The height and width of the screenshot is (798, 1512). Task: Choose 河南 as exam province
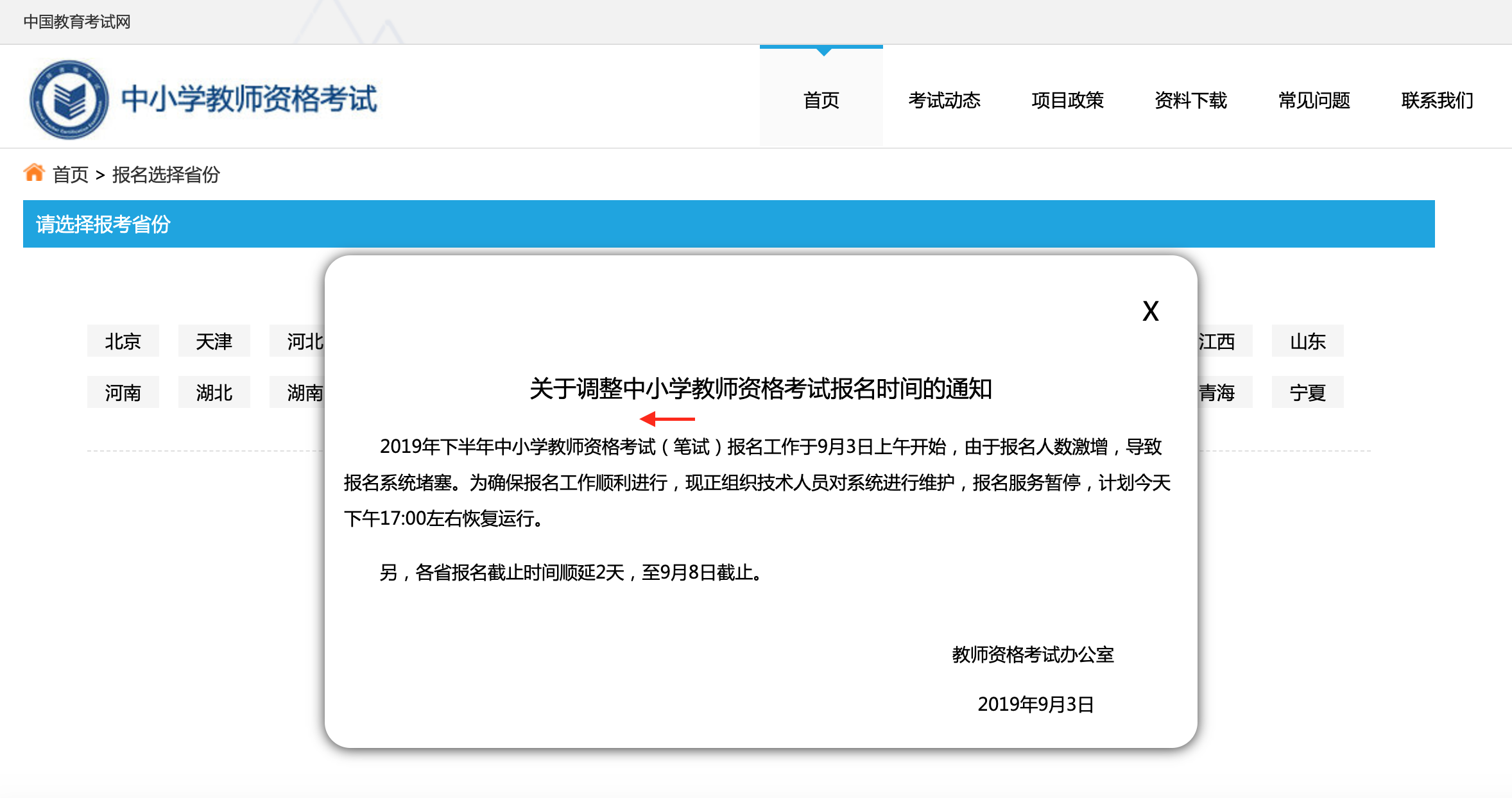[123, 393]
